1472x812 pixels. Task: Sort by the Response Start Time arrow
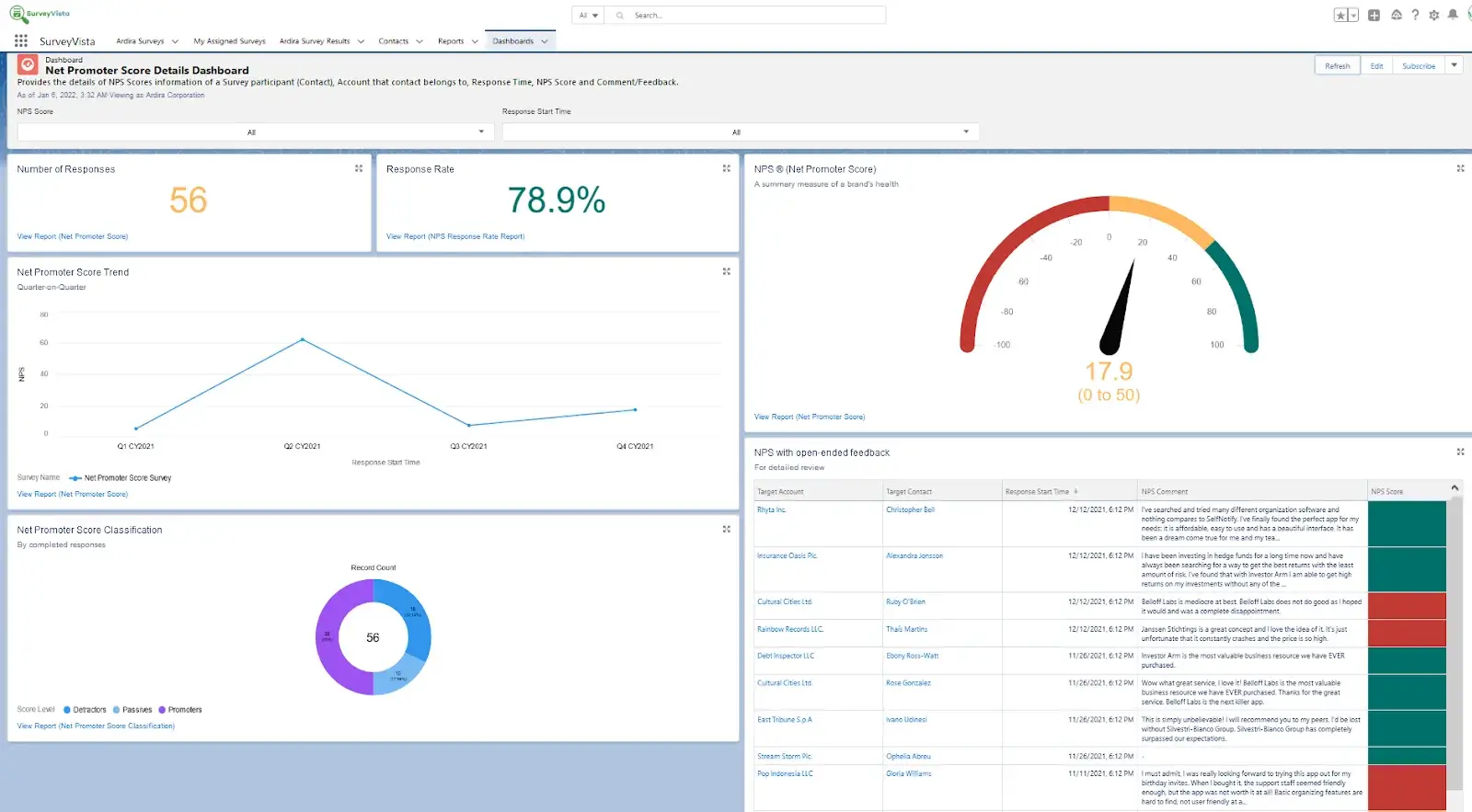tap(1075, 491)
